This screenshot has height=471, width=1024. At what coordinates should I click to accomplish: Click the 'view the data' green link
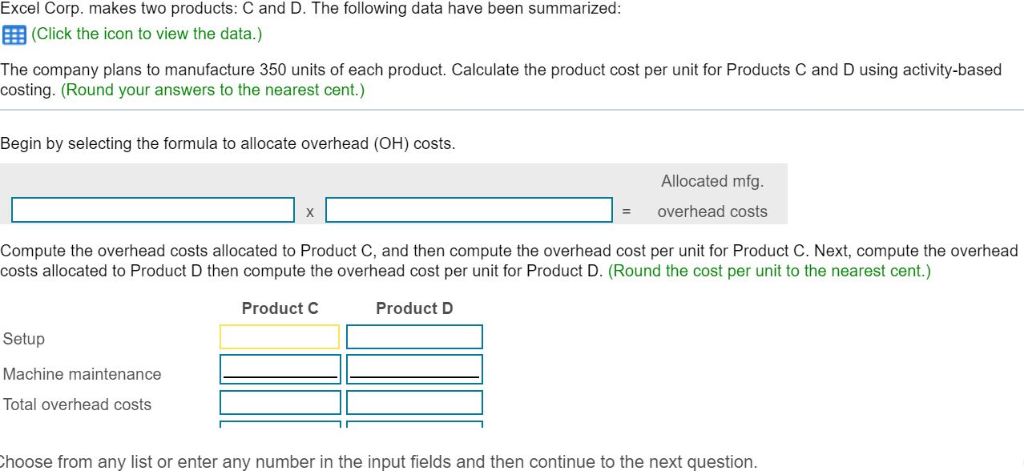[147, 34]
